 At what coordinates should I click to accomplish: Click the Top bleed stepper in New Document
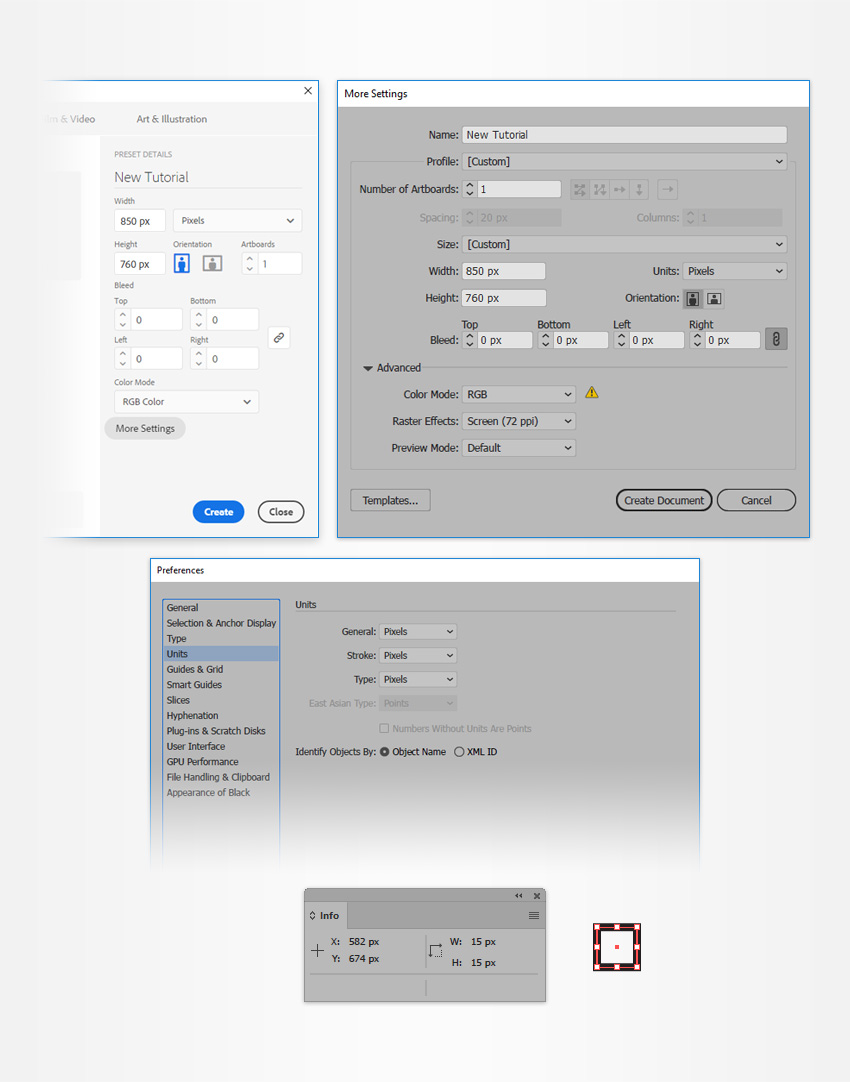click(x=123, y=319)
